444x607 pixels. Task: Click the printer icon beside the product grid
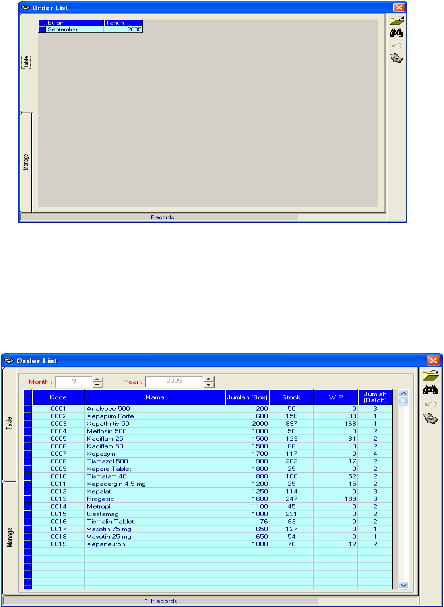(x=430, y=418)
